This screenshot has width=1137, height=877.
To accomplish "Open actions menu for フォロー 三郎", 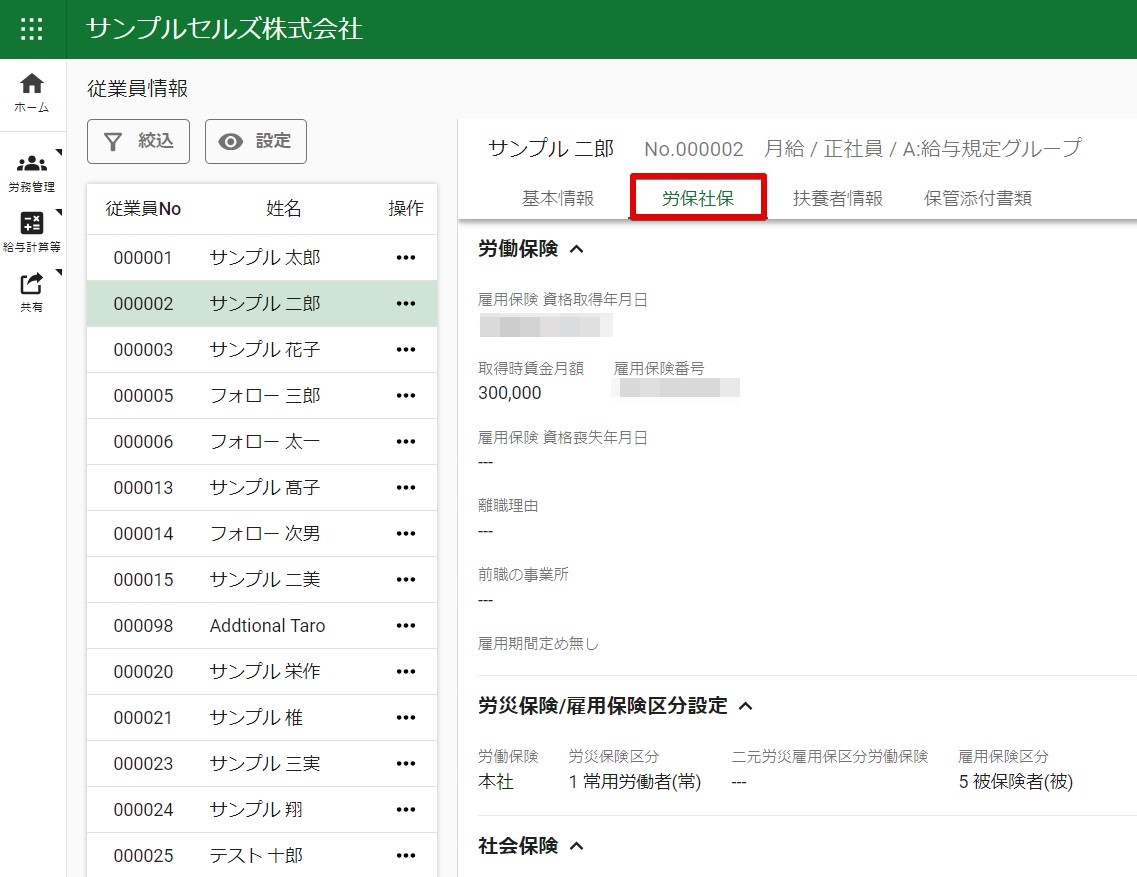I will (406, 395).
